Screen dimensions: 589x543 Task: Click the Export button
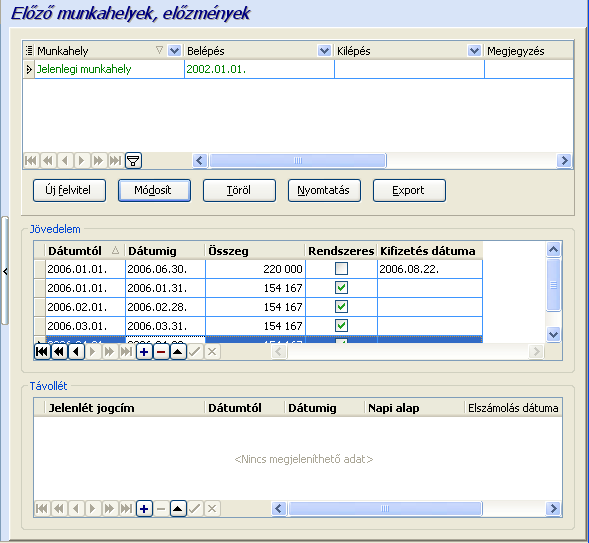click(x=409, y=190)
